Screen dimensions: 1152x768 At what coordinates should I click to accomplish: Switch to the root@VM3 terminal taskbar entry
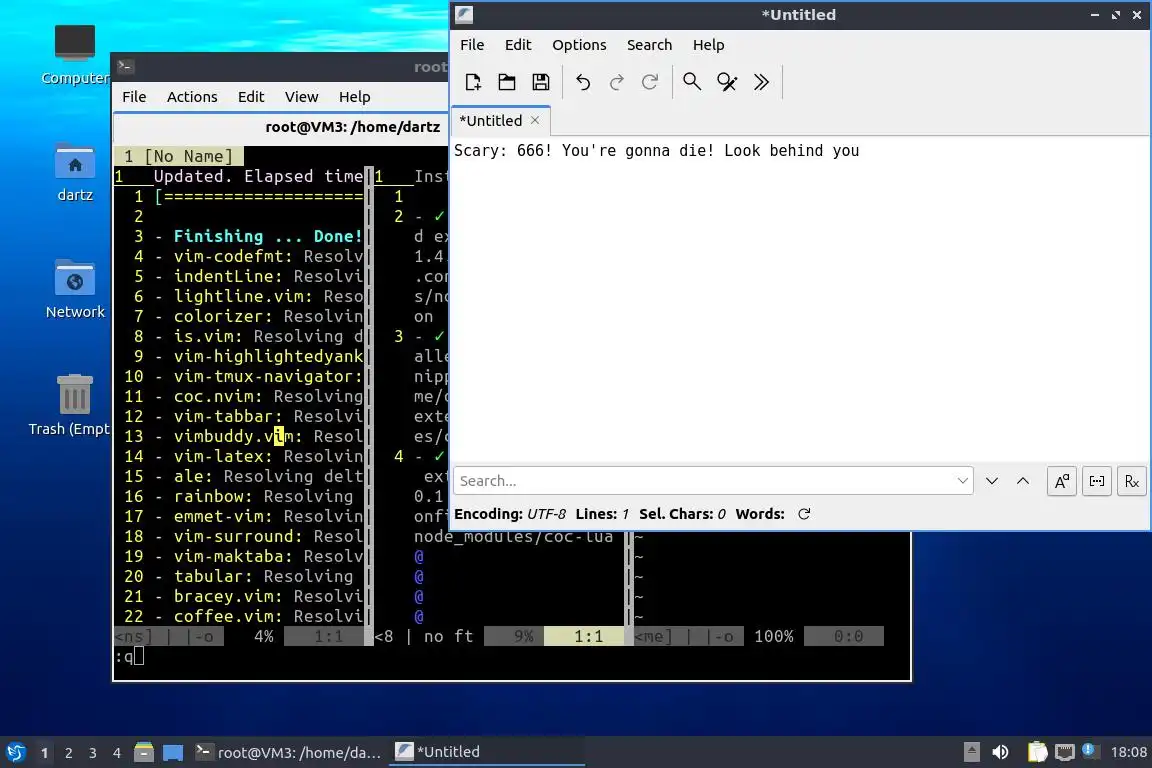[x=289, y=752]
